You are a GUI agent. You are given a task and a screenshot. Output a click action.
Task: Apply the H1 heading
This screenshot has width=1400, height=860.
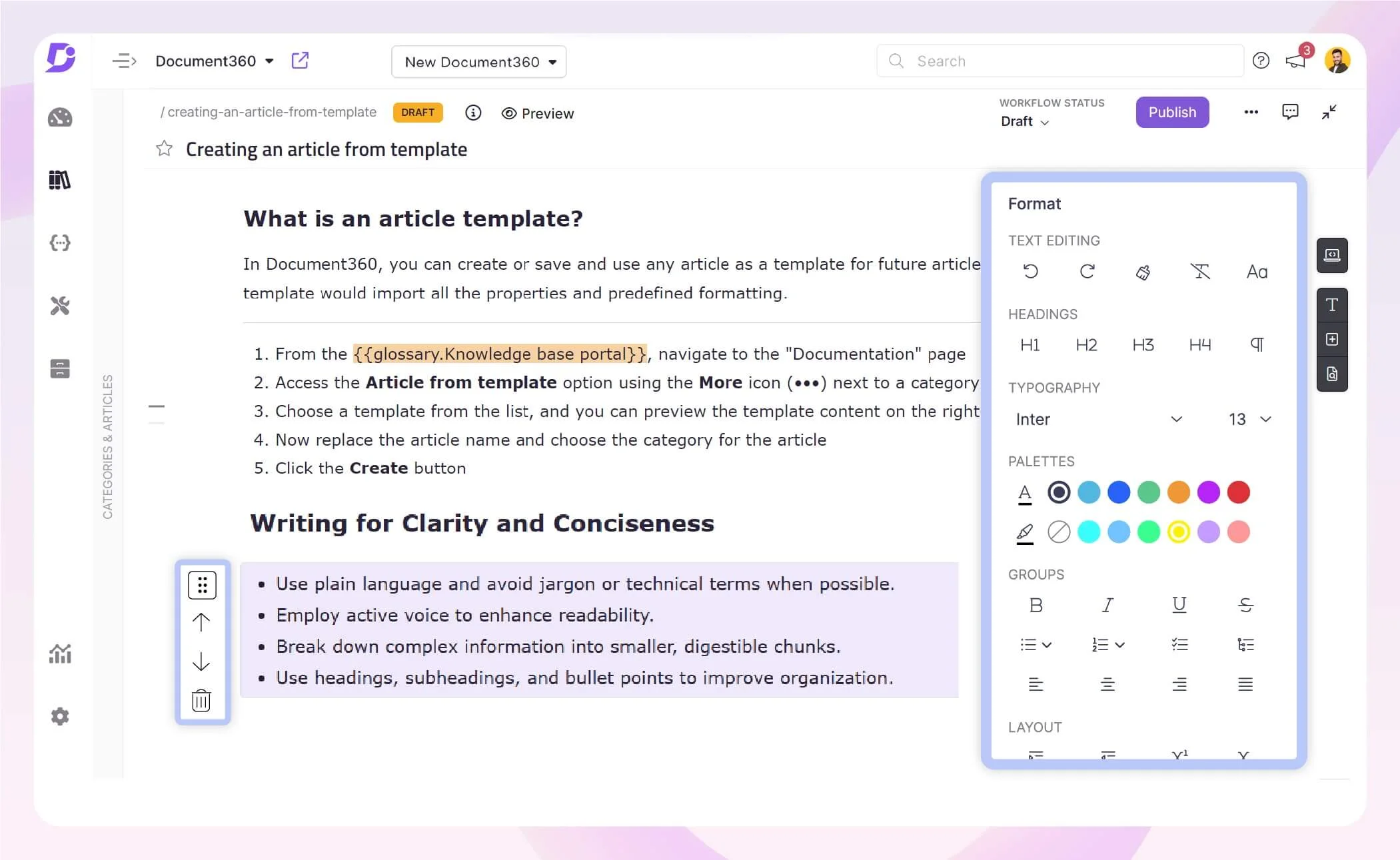click(x=1030, y=345)
